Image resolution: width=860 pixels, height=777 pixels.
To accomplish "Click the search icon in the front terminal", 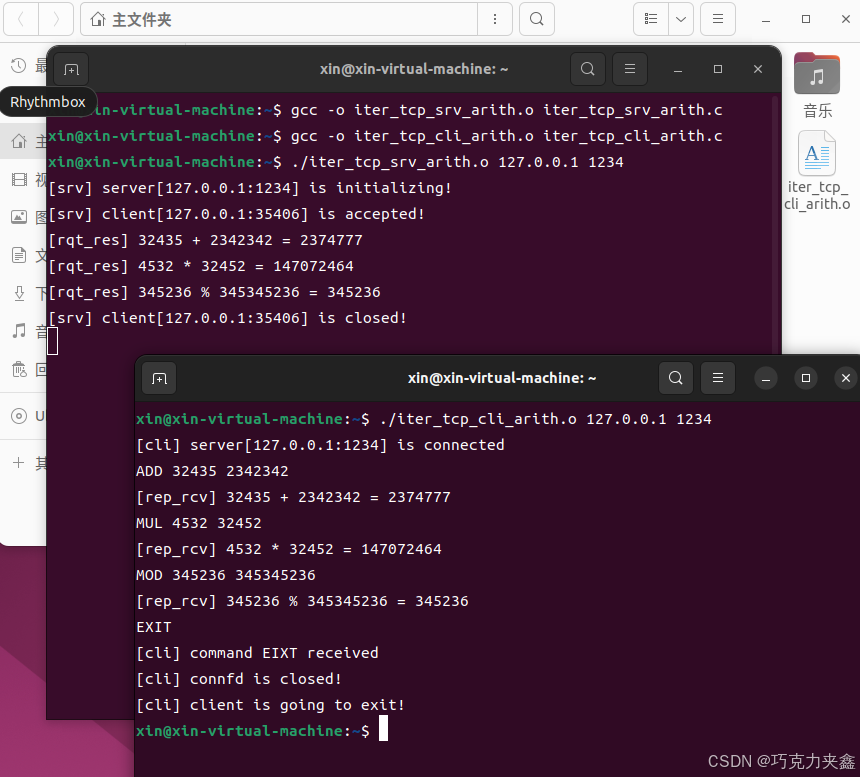I will (676, 378).
